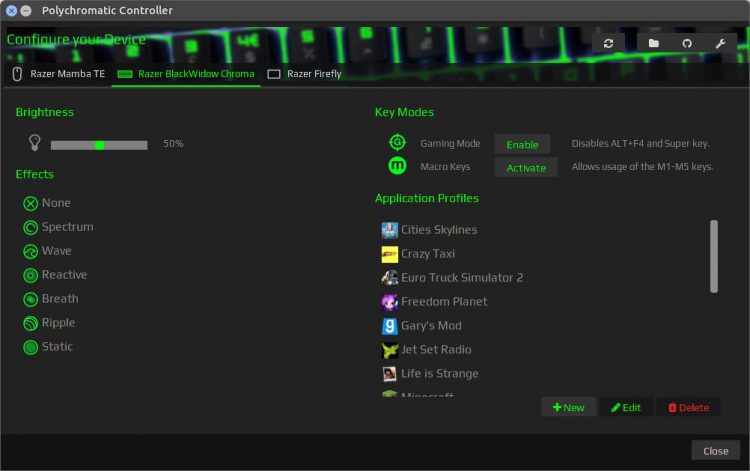Screen dimensions: 750x471
Task: Click the Cities Skylines profile icon
Action: coord(389,230)
